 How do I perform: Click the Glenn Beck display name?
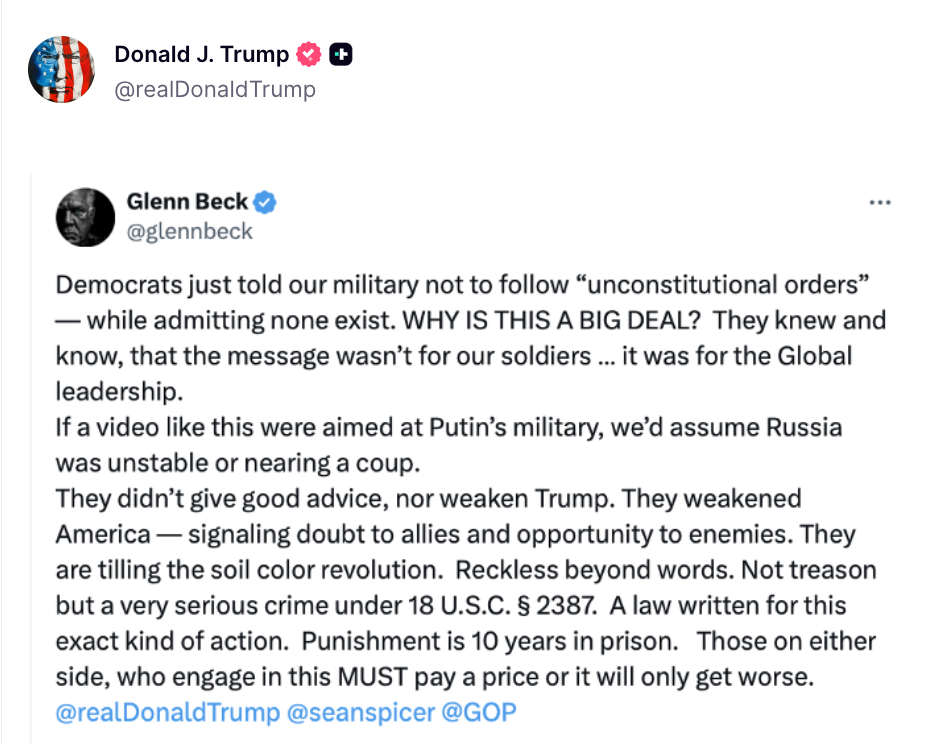click(187, 202)
